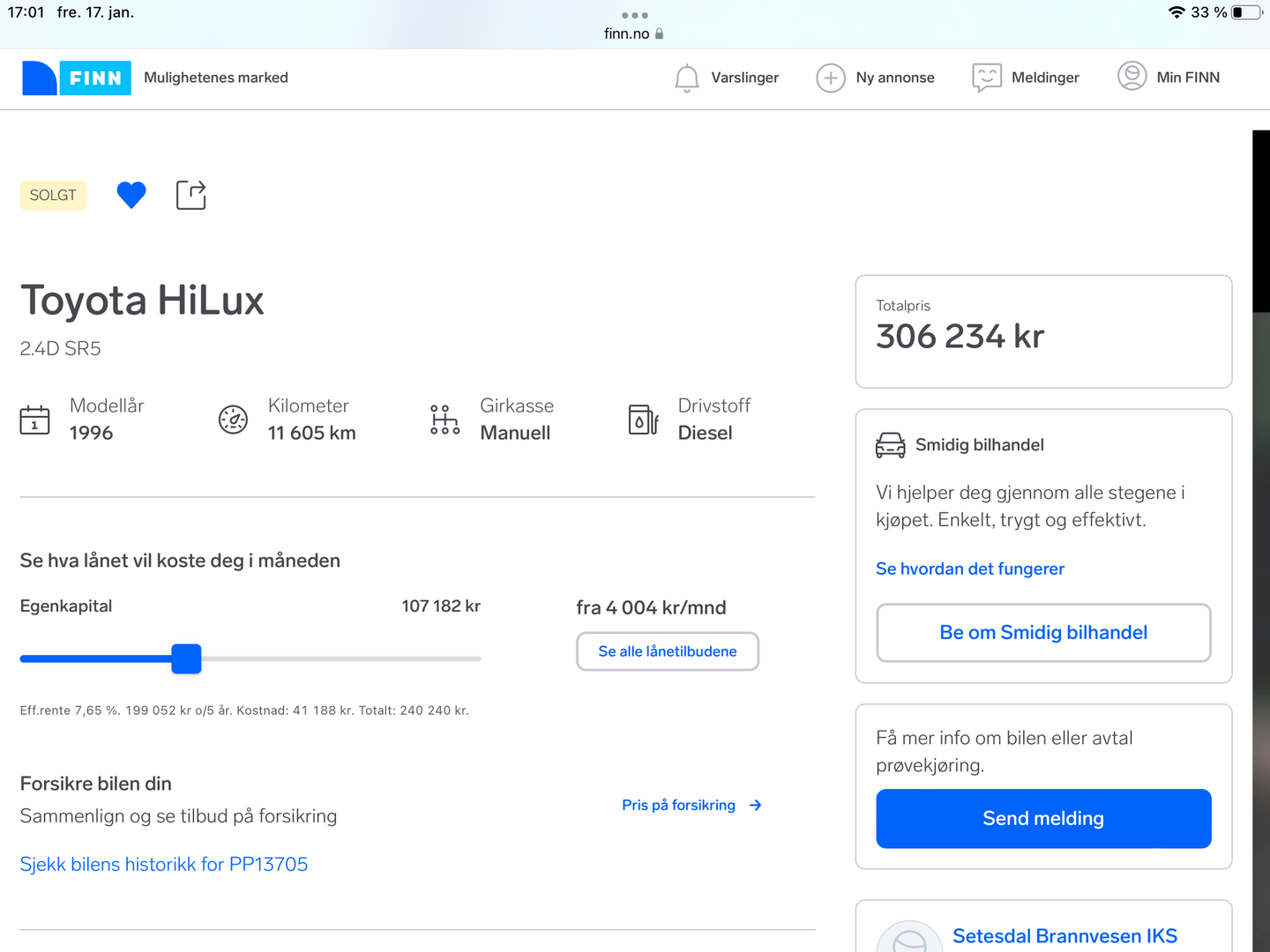
Task: Click the Se hva lånet vil koste heading
Action: click(180, 561)
